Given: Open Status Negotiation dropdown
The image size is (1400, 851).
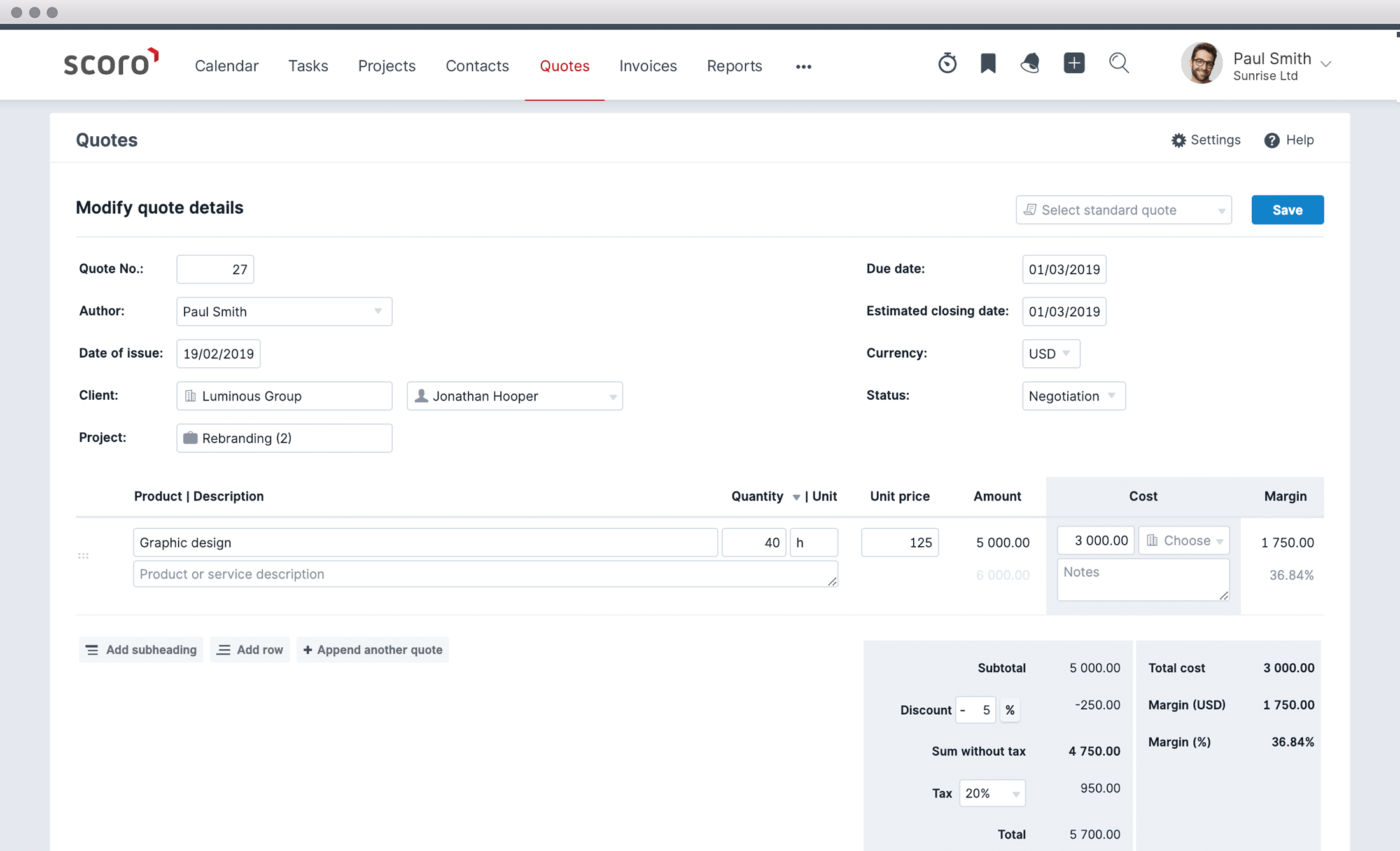Looking at the screenshot, I should pos(1074,396).
